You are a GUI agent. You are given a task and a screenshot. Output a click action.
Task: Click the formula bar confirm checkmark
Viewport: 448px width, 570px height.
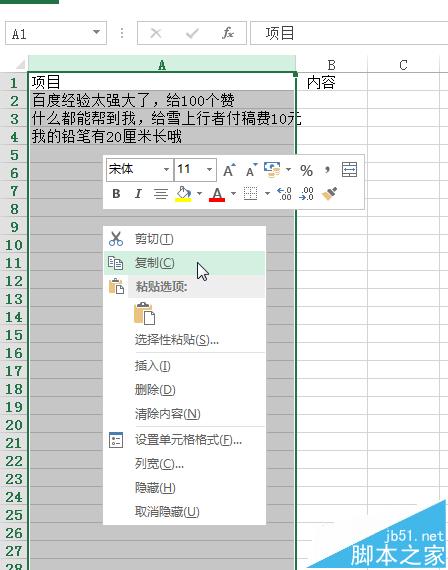coord(192,33)
